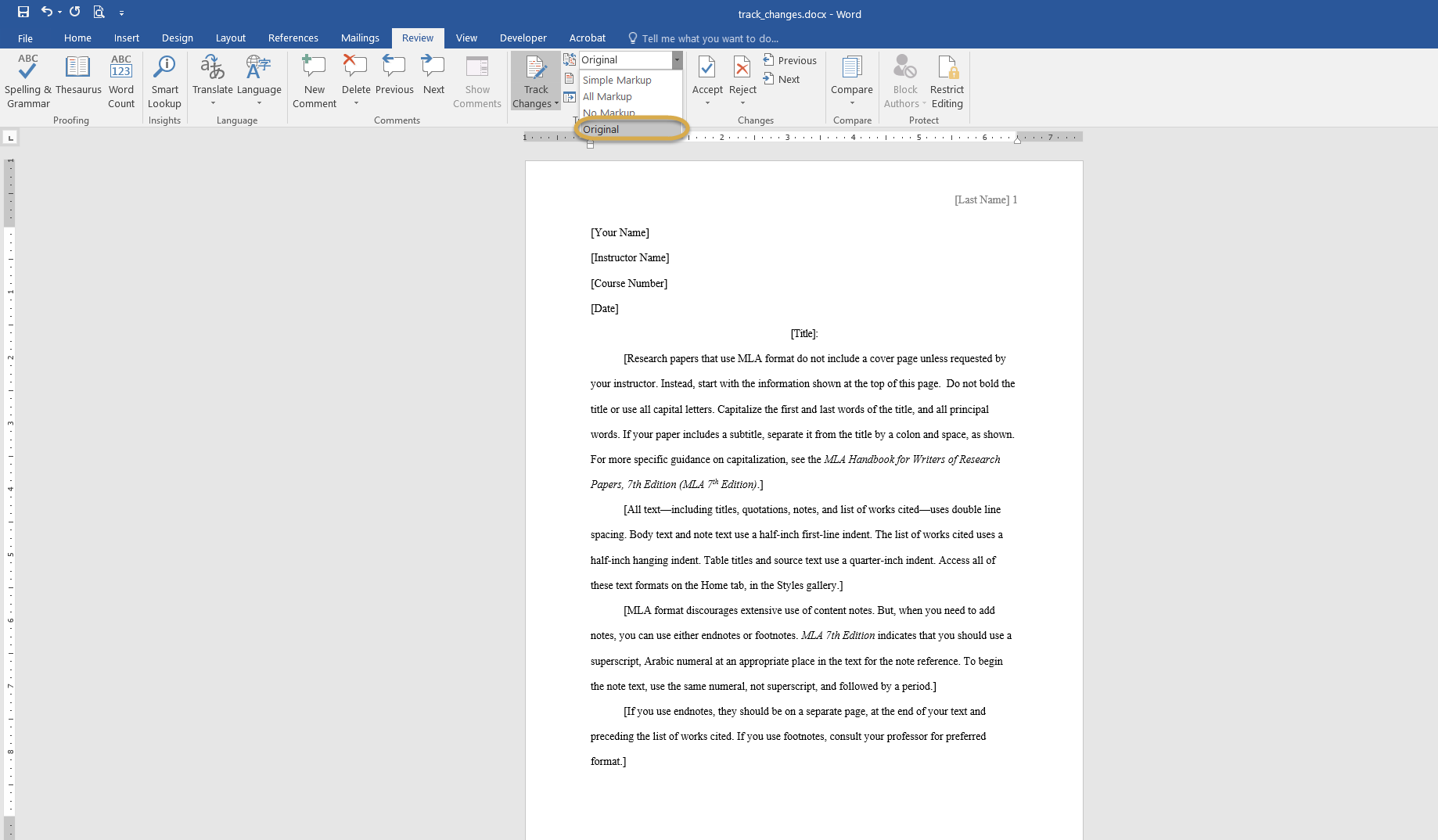Expand the Compare dropdown arrow
Image resolution: width=1438 pixels, height=840 pixels.
[x=852, y=103]
